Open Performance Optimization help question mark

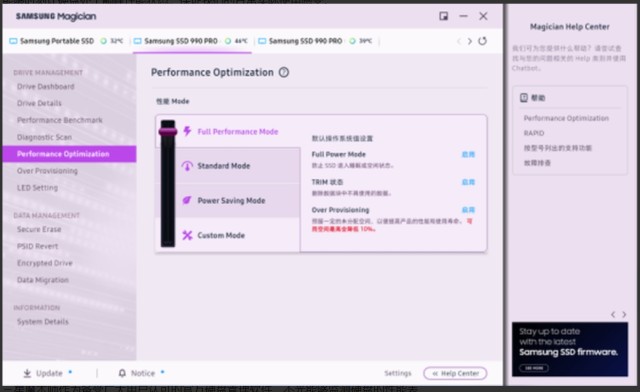click(284, 72)
